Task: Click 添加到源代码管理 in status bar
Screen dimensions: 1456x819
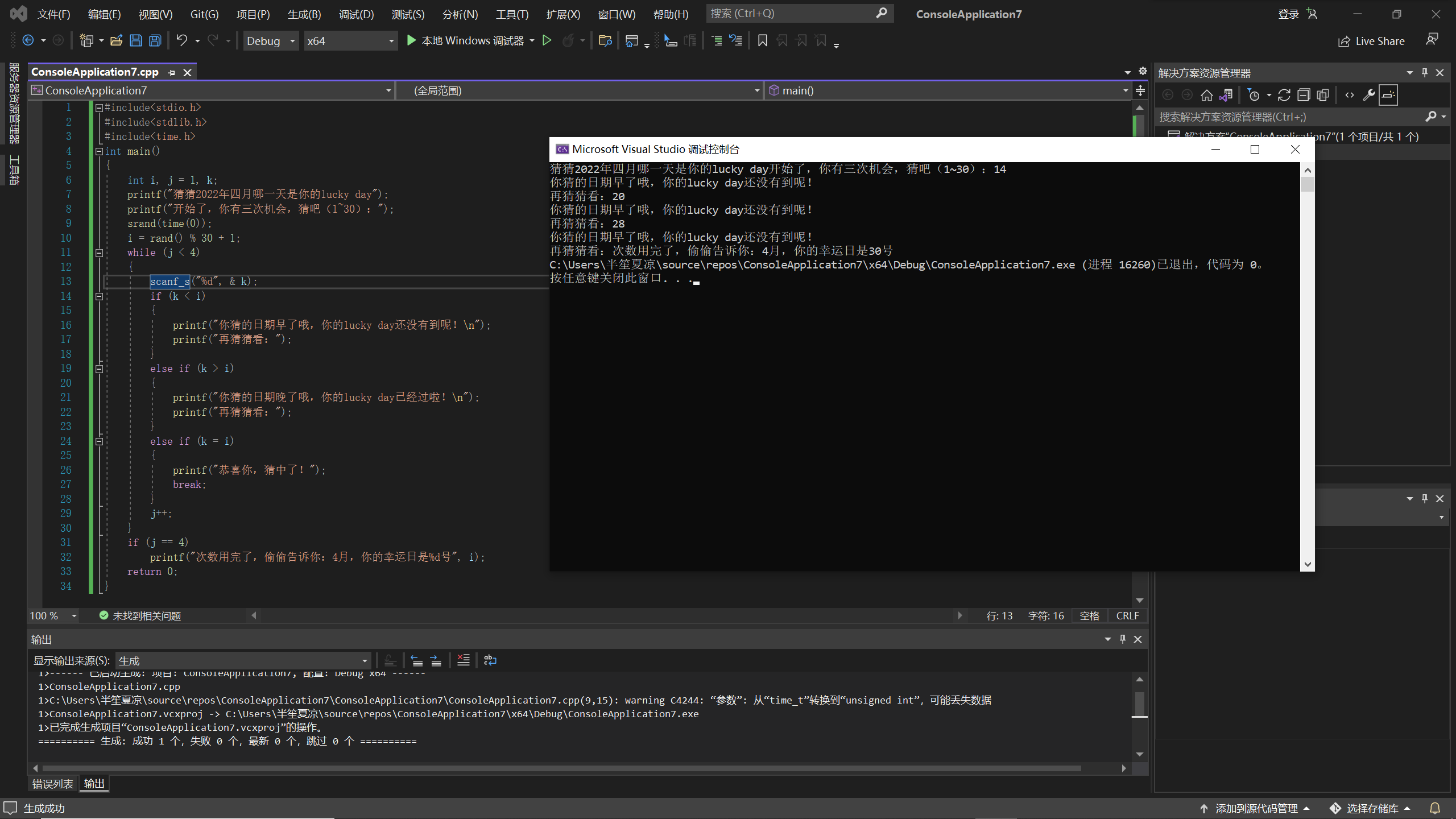Action: (1256, 808)
